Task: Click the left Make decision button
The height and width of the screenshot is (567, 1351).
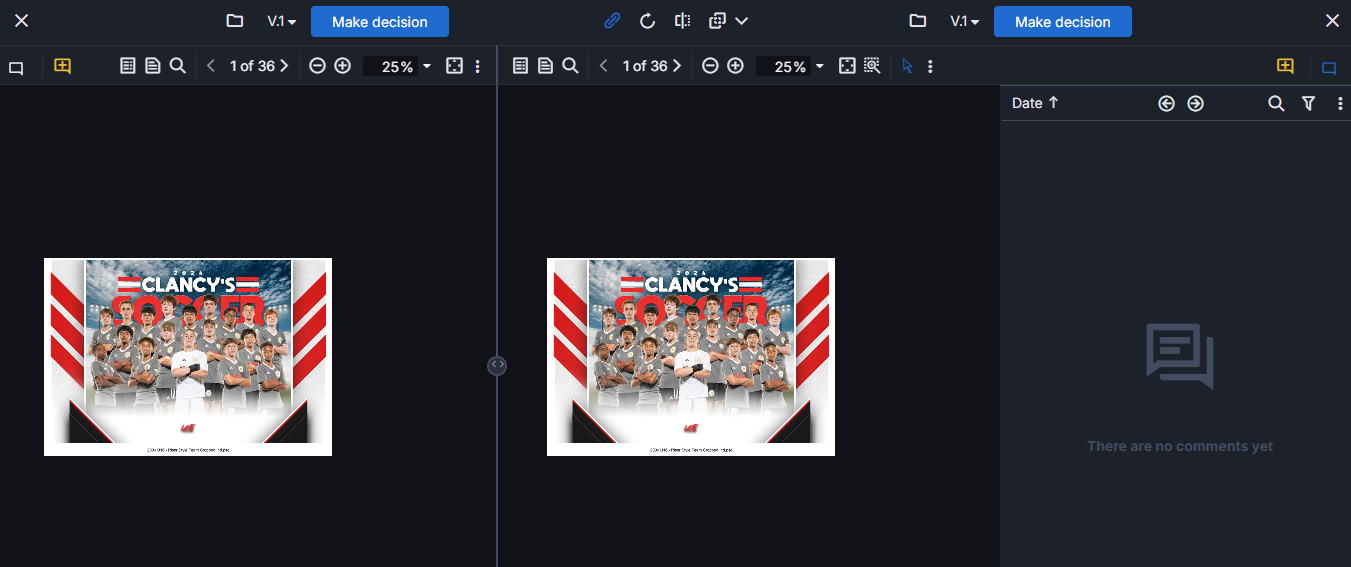Action: 380,21
